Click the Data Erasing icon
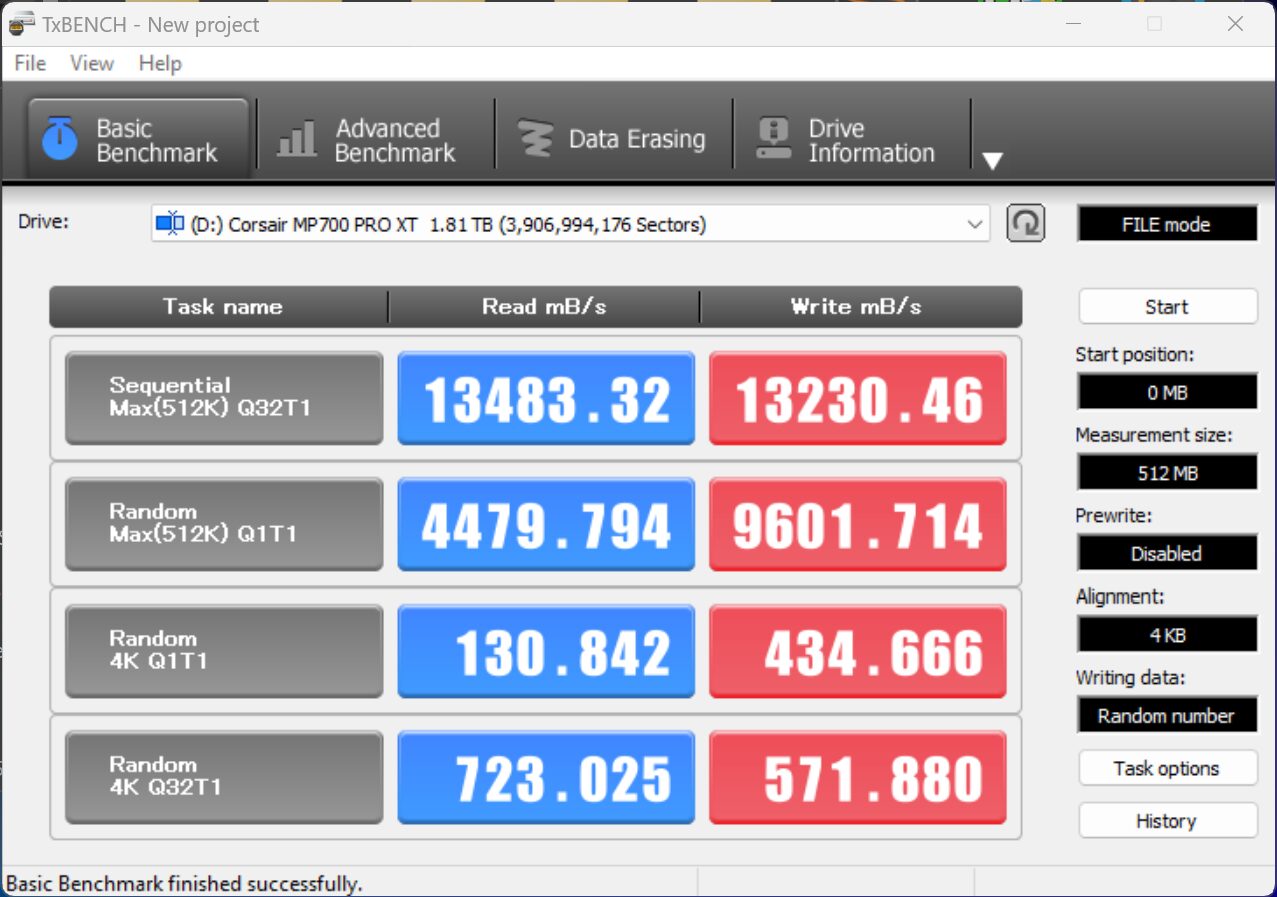This screenshot has height=897, width=1277. click(536, 140)
